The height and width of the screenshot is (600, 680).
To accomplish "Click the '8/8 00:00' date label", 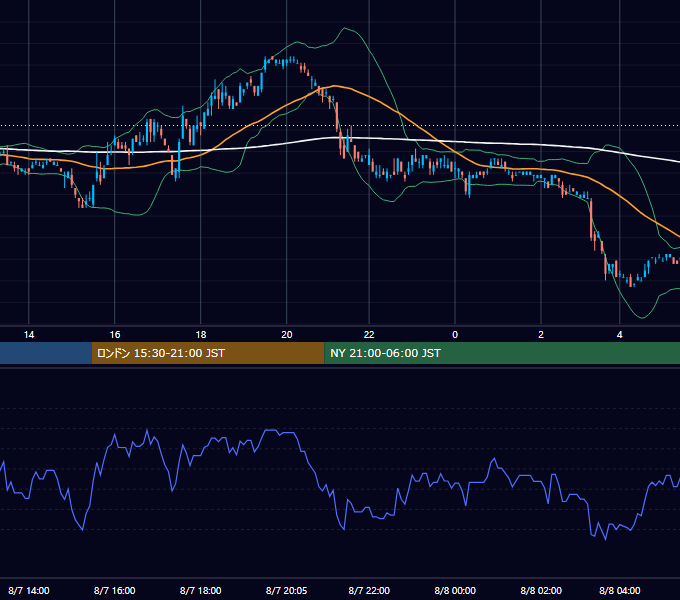I will pyautogui.click(x=455, y=590).
